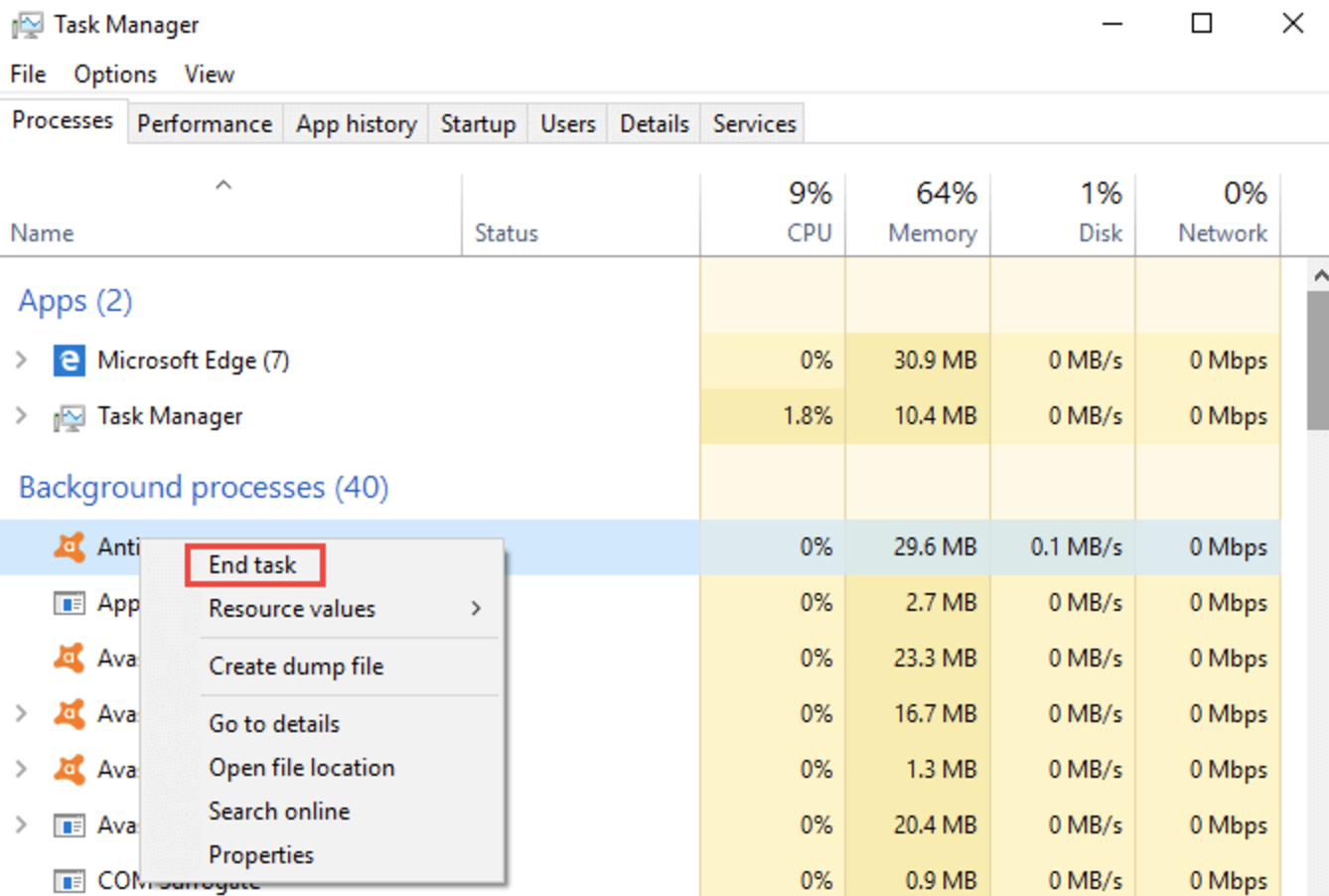Expand the Task Manager app row
This screenshot has width=1329, height=896.
(x=21, y=415)
